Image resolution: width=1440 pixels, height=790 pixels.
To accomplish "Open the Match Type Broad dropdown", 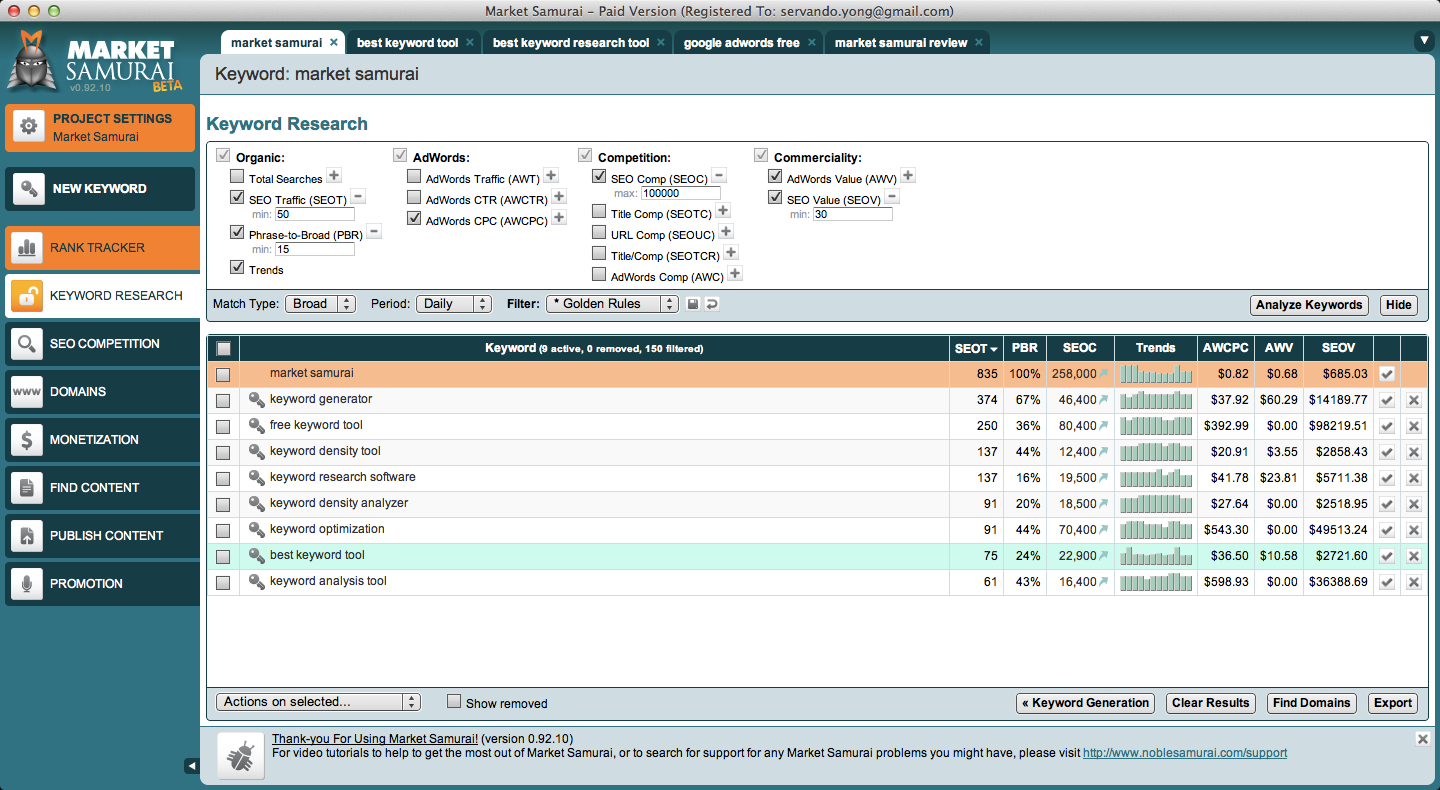I will tap(320, 304).
